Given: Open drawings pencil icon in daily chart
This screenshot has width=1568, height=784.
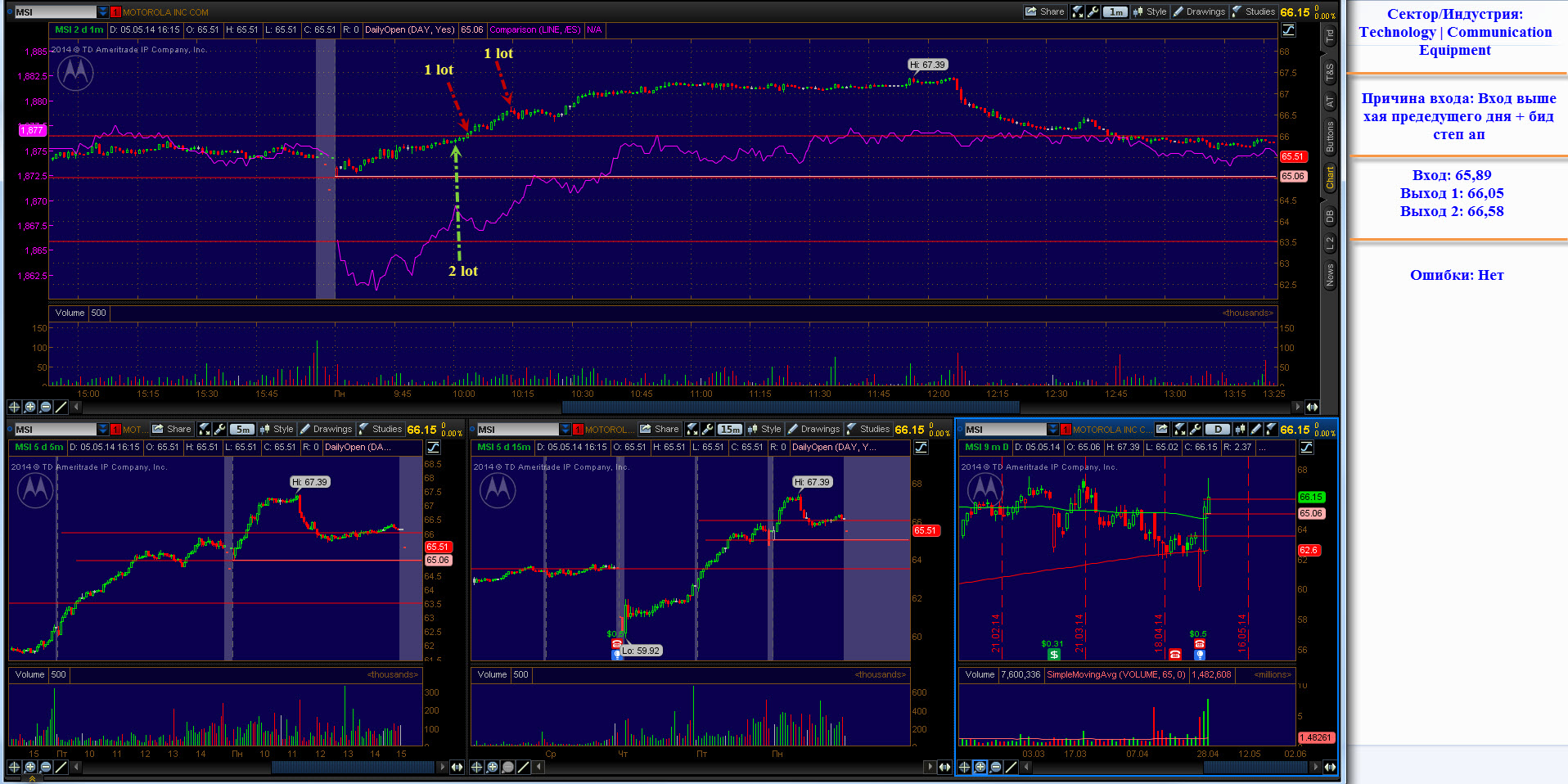Looking at the screenshot, I should point(1255,429).
